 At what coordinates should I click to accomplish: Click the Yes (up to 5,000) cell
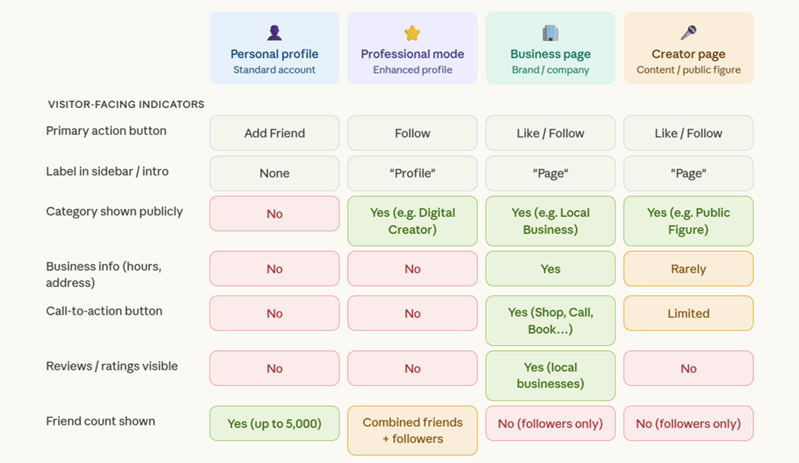click(x=274, y=423)
